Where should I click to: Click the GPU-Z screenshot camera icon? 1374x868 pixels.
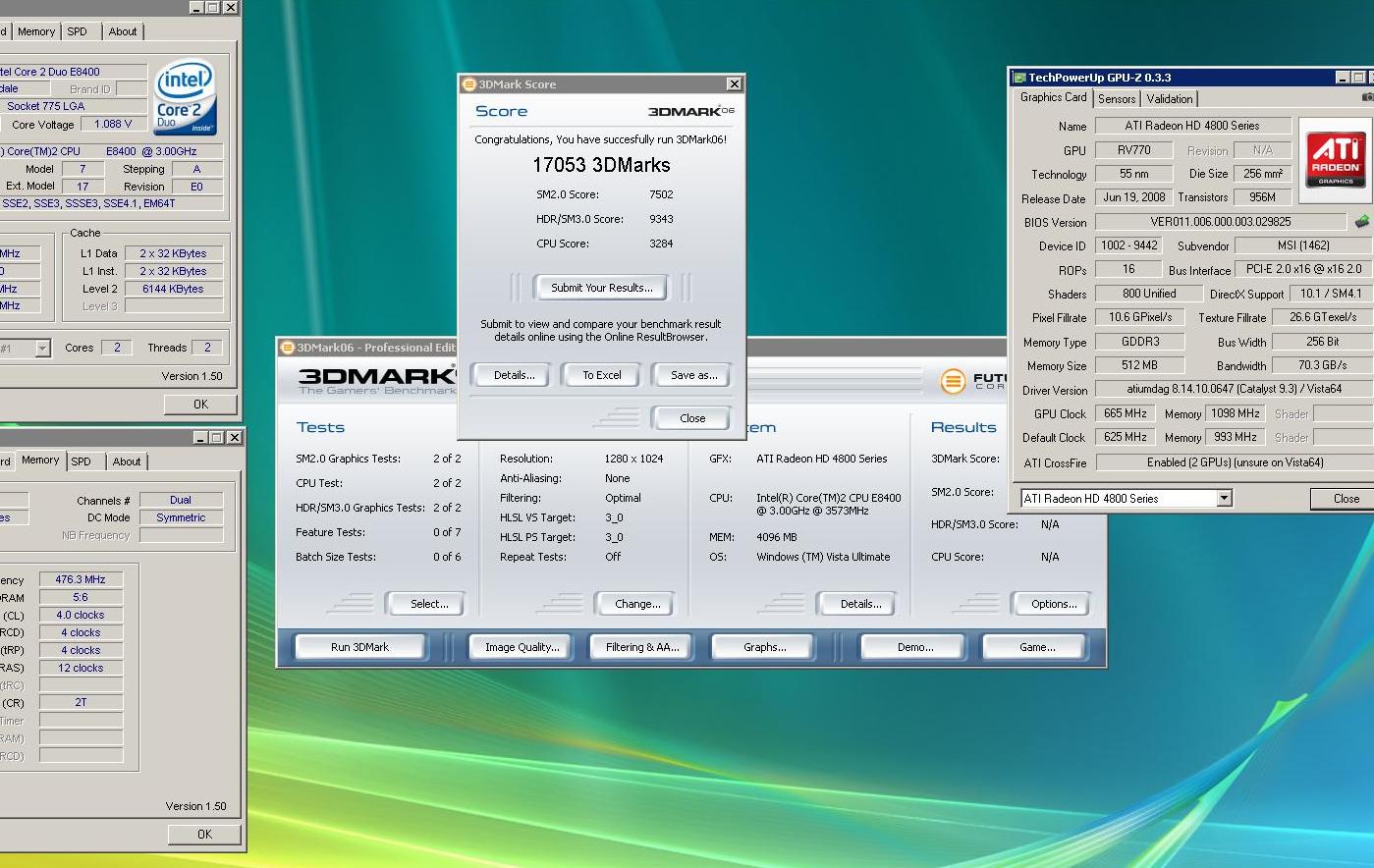[x=1367, y=97]
